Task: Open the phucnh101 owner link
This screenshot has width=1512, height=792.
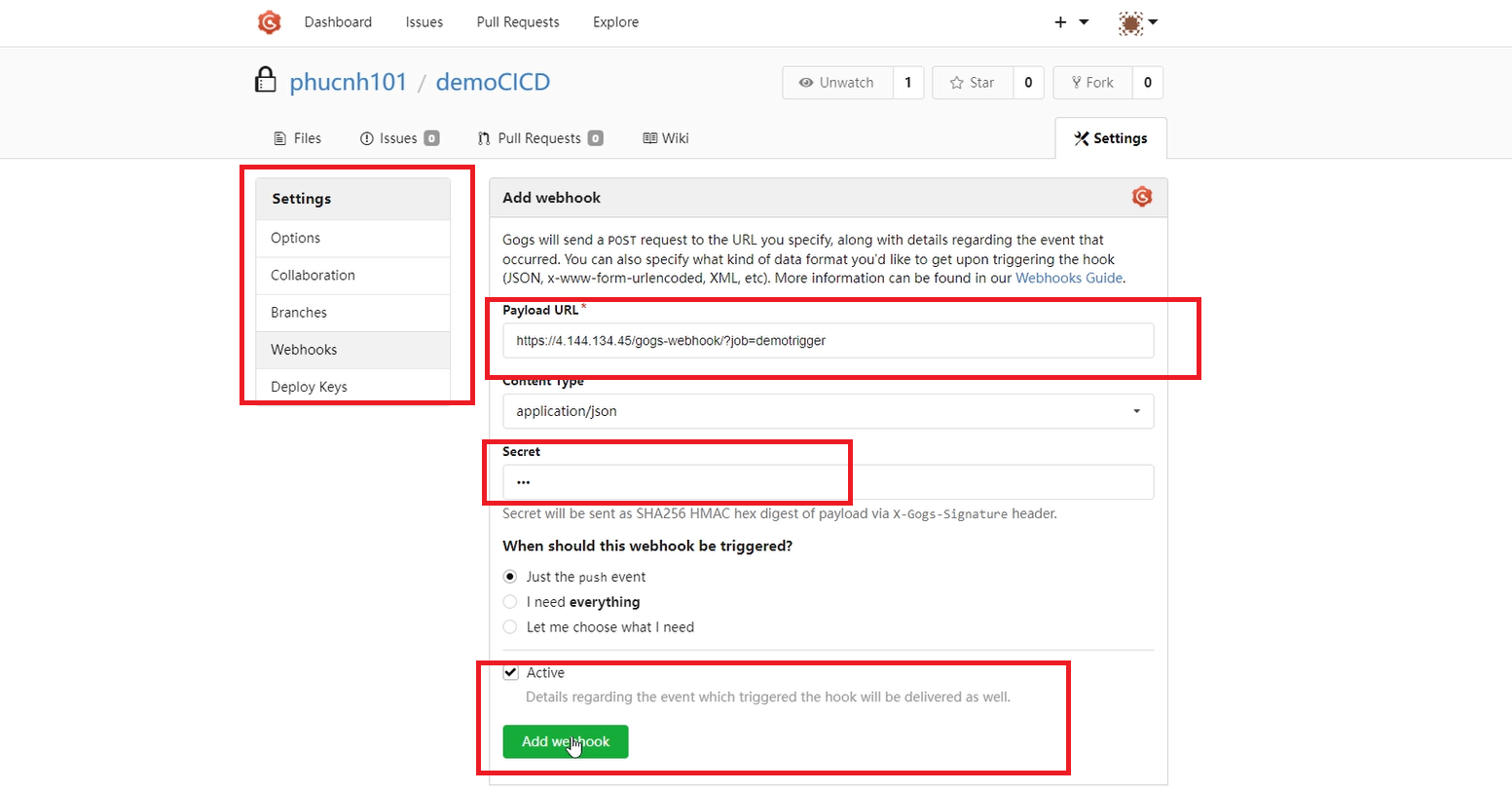Action: pyautogui.click(x=349, y=82)
